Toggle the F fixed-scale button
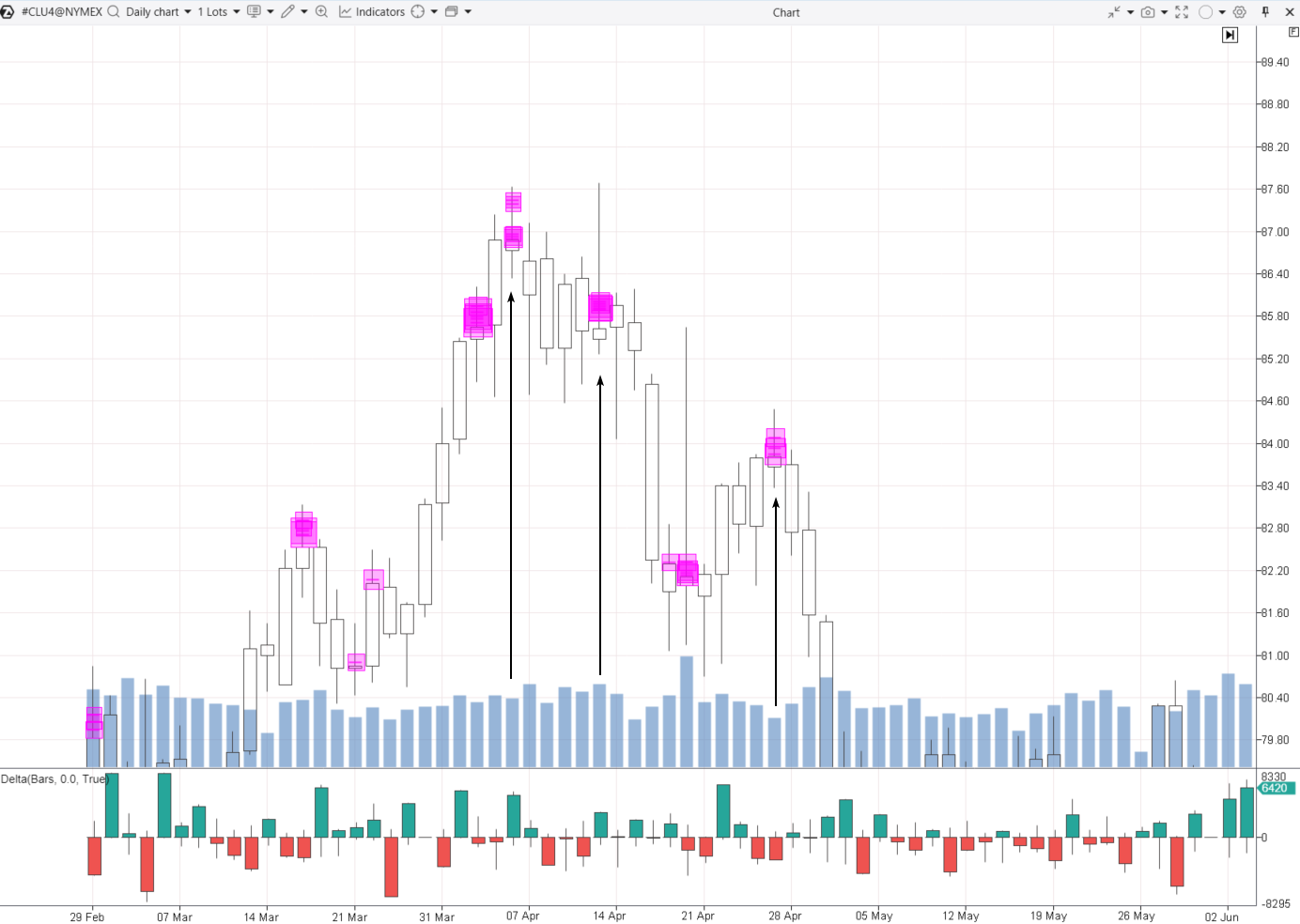Screen dimensions: 1300x924 click(x=1293, y=32)
